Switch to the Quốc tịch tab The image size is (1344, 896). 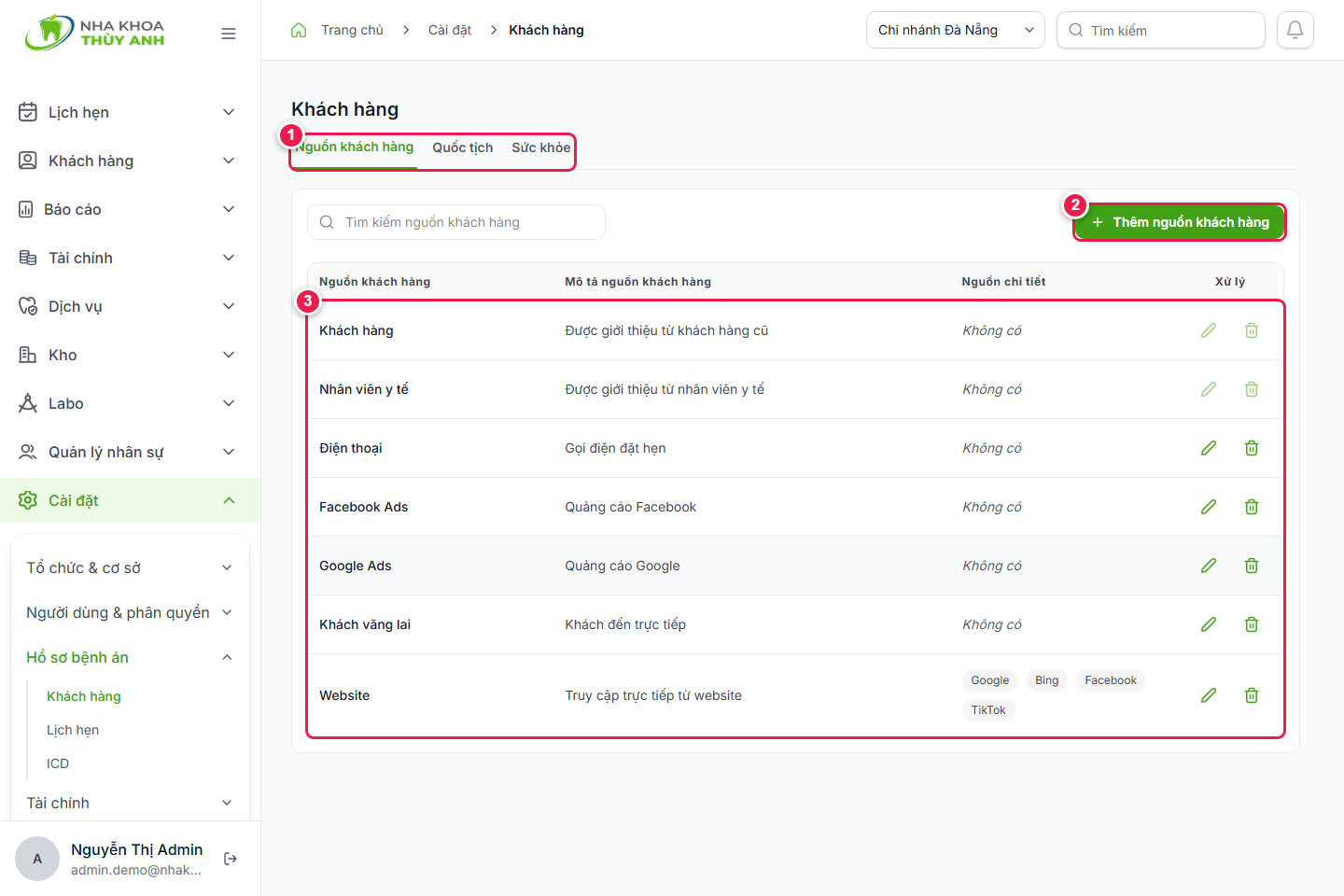pos(463,147)
